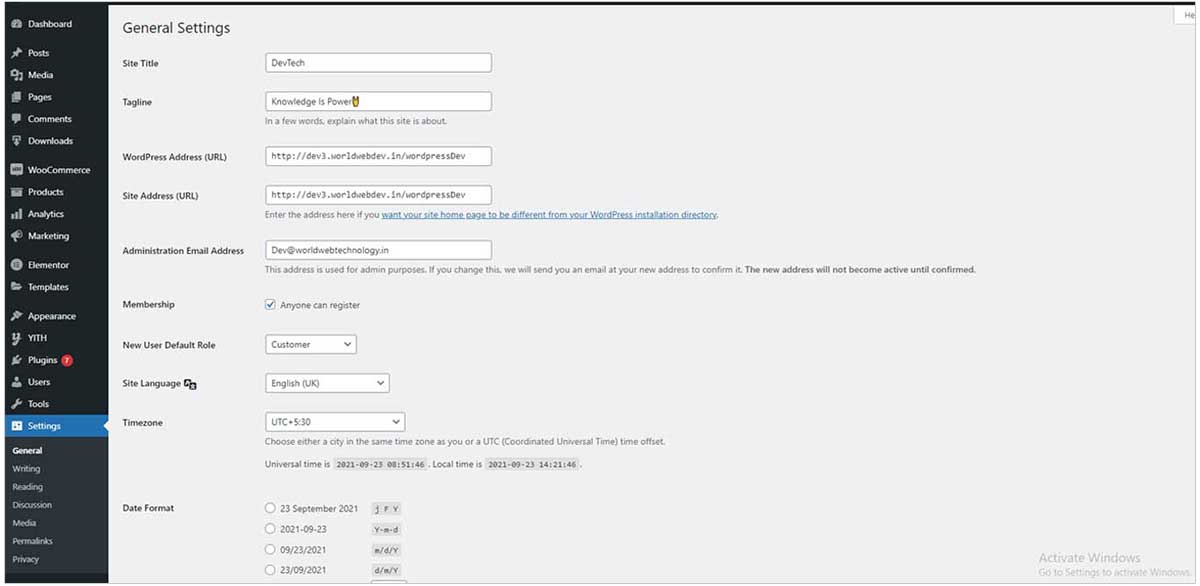
Task: Click the WooCommerce logo icon
Action: [16, 170]
